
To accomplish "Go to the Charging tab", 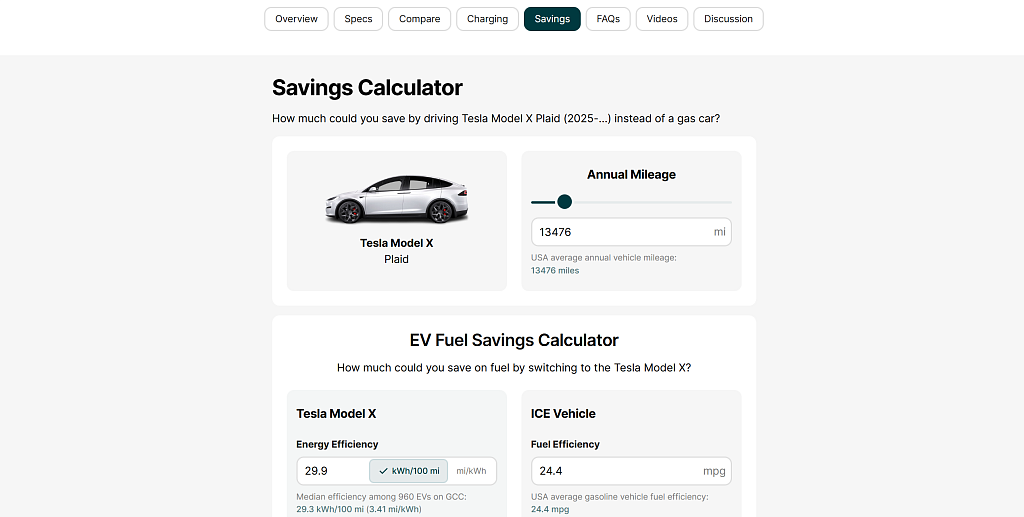I will tap(487, 19).
